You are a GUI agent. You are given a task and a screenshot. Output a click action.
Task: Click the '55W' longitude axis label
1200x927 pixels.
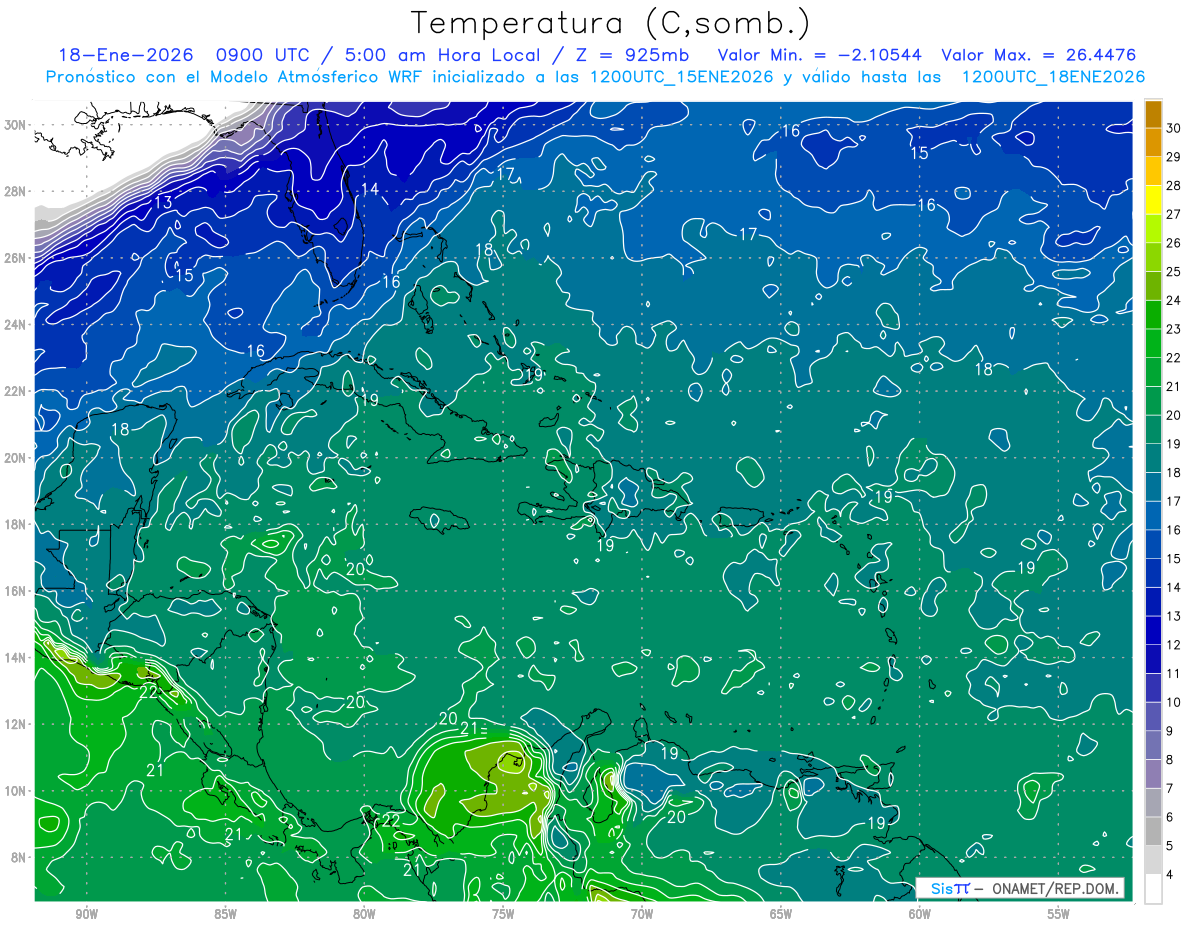point(1059,914)
